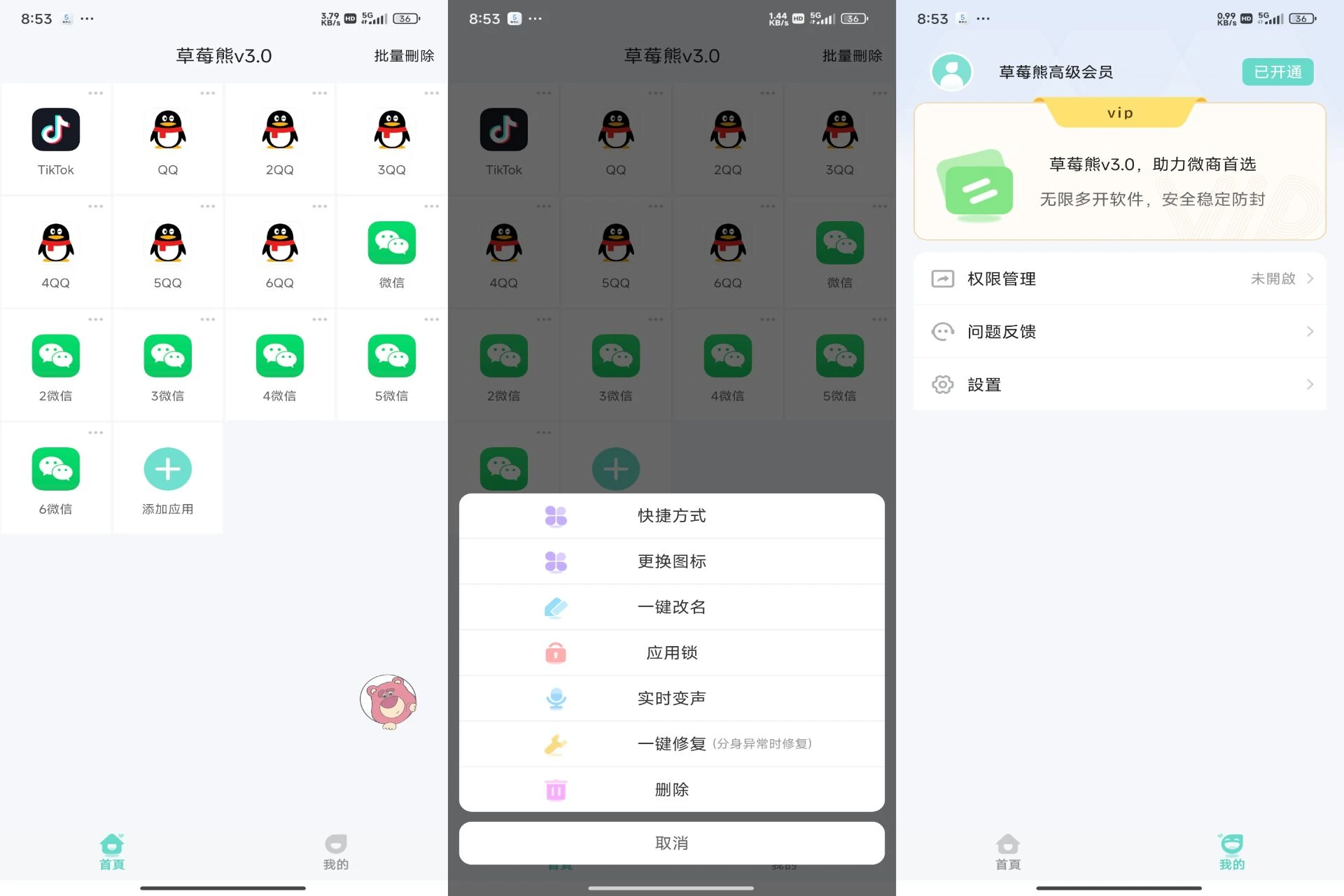Open the 6微信 WeChat clone app
This screenshot has width=1344, height=896.
pos(55,468)
